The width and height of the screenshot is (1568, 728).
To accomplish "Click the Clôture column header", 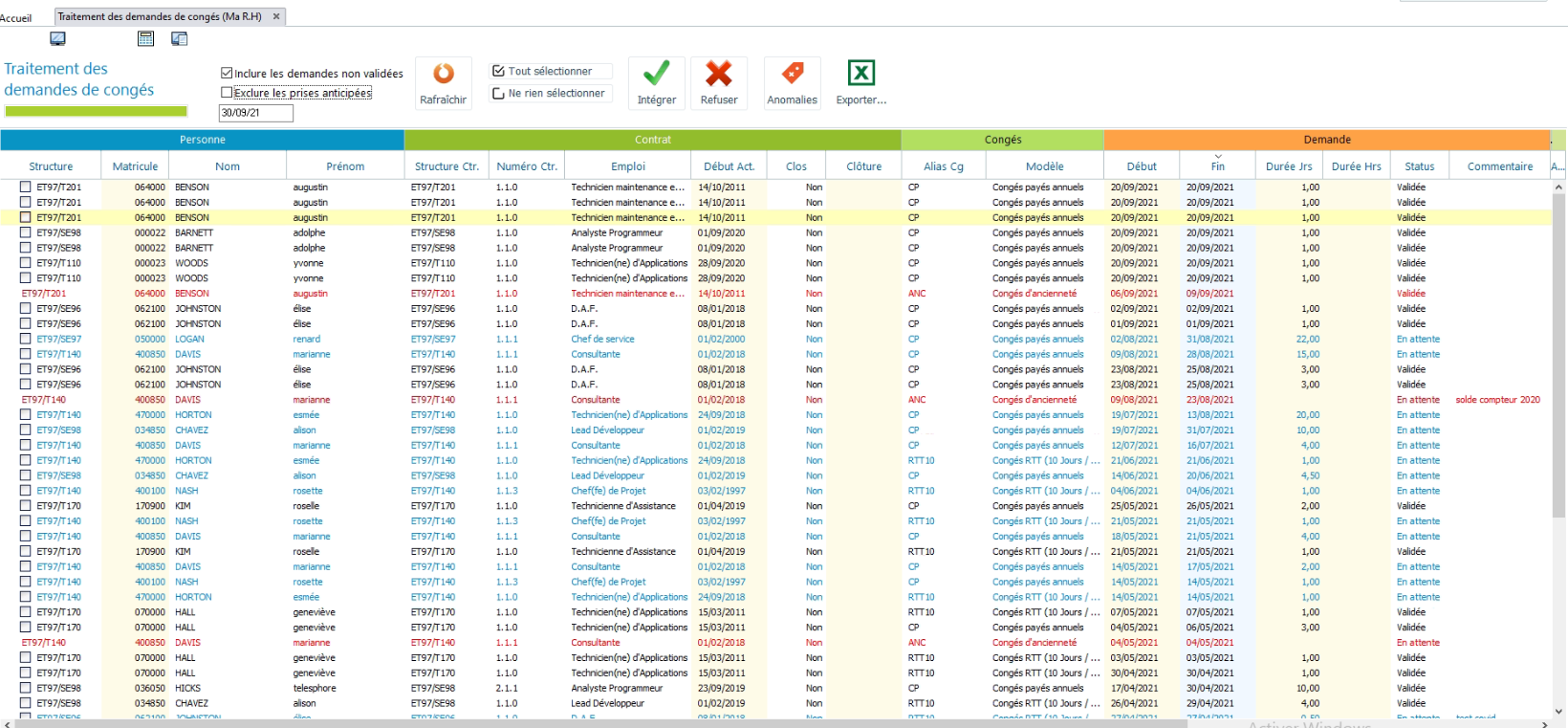I will [864, 166].
